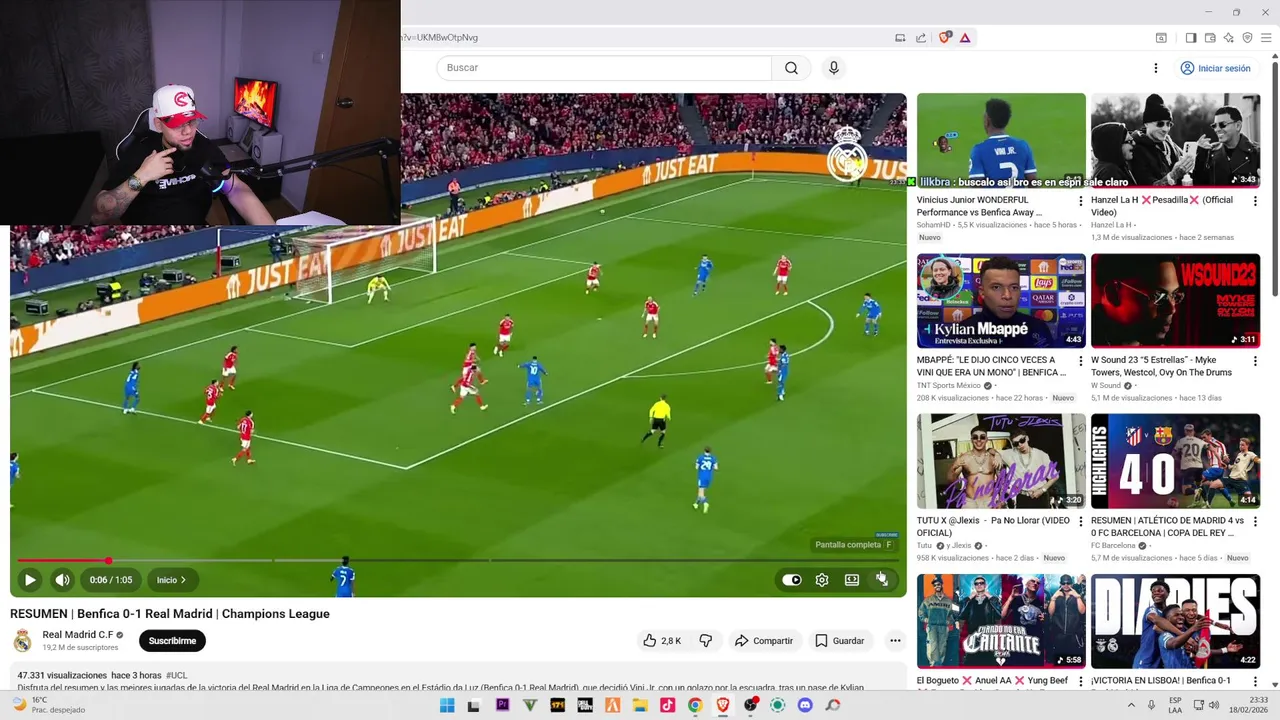Open El Bogueto Anuel AA video thumbnail
Screen dimensions: 1280x720
(x=1001, y=621)
